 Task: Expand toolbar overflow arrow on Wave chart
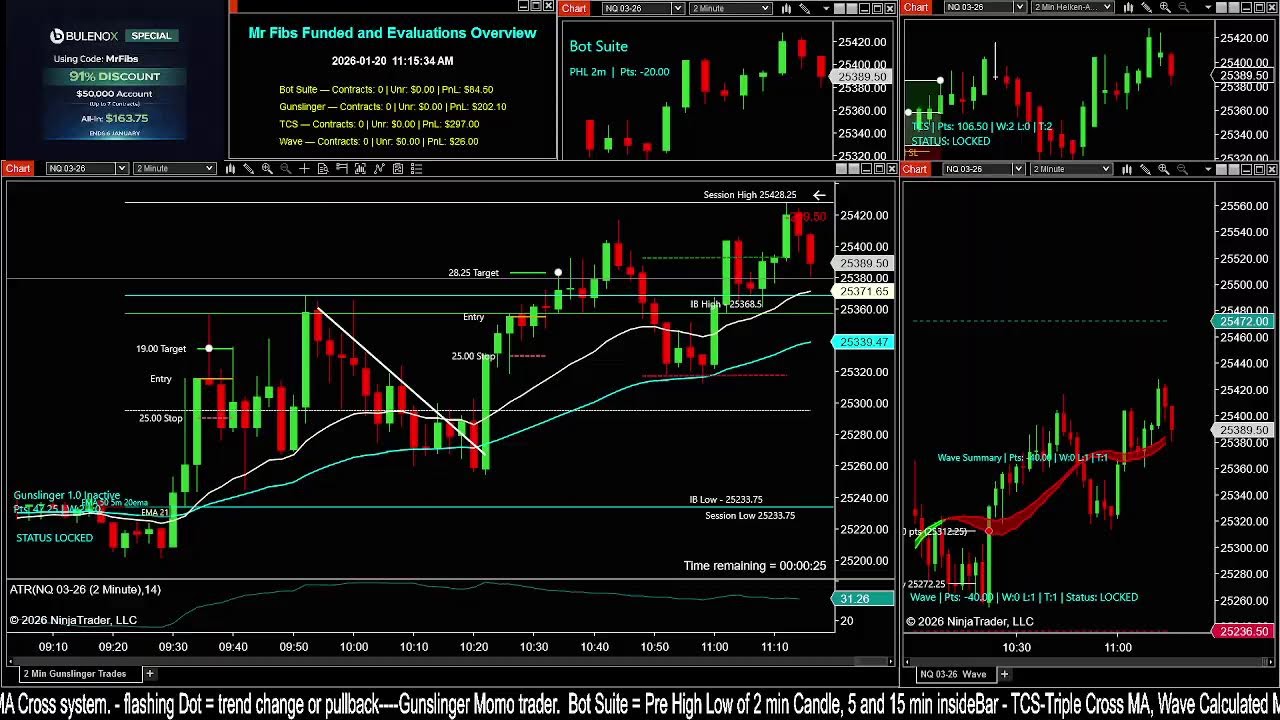pos(1208,169)
